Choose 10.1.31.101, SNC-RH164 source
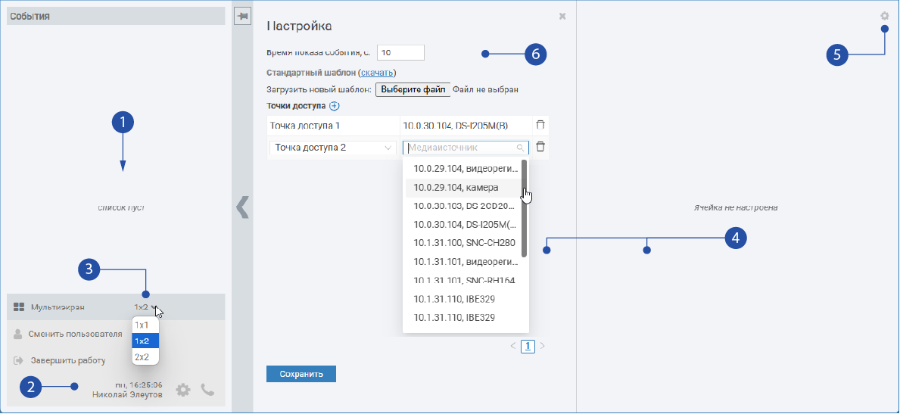The image size is (900, 414). pyautogui.click(x=463, y=280)
